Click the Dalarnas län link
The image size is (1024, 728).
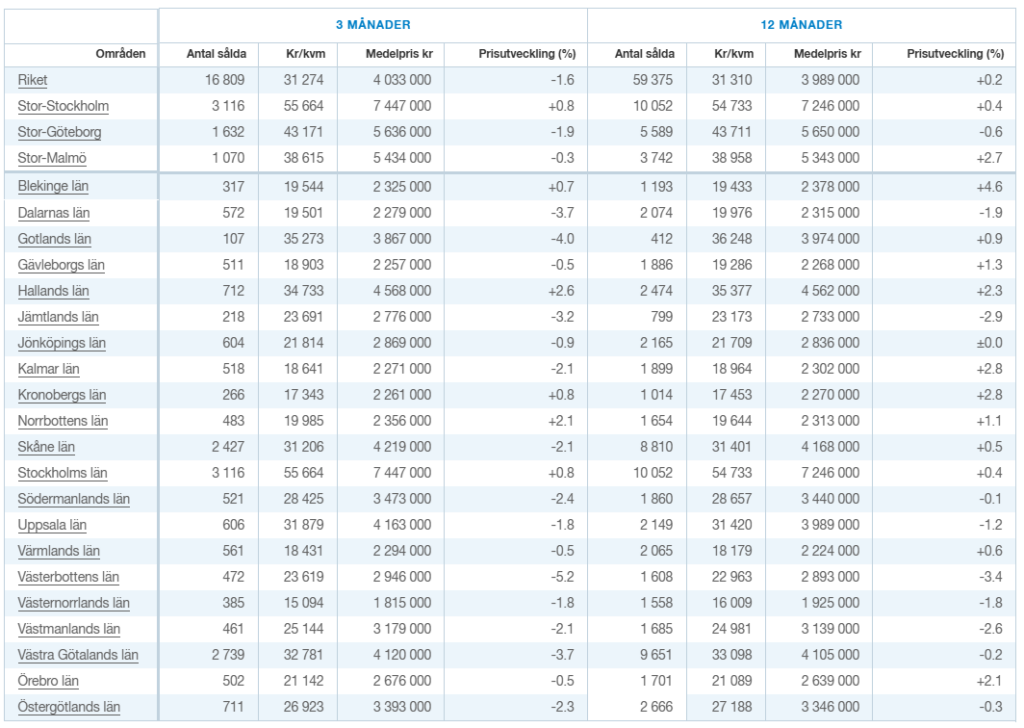(54, 213)
